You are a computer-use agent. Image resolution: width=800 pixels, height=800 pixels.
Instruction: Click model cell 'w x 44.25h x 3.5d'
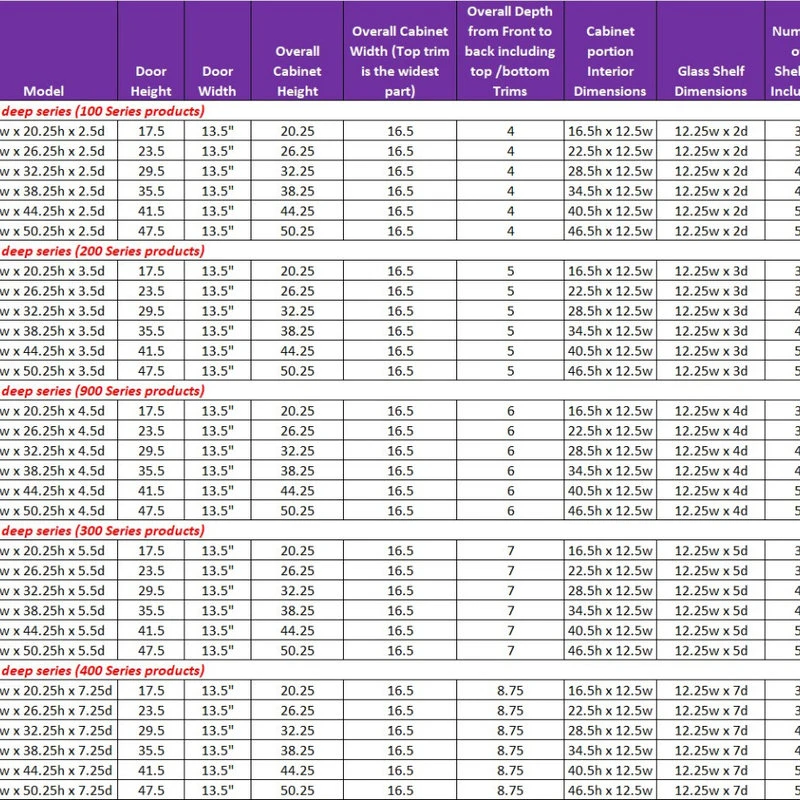tap(57, 351)
